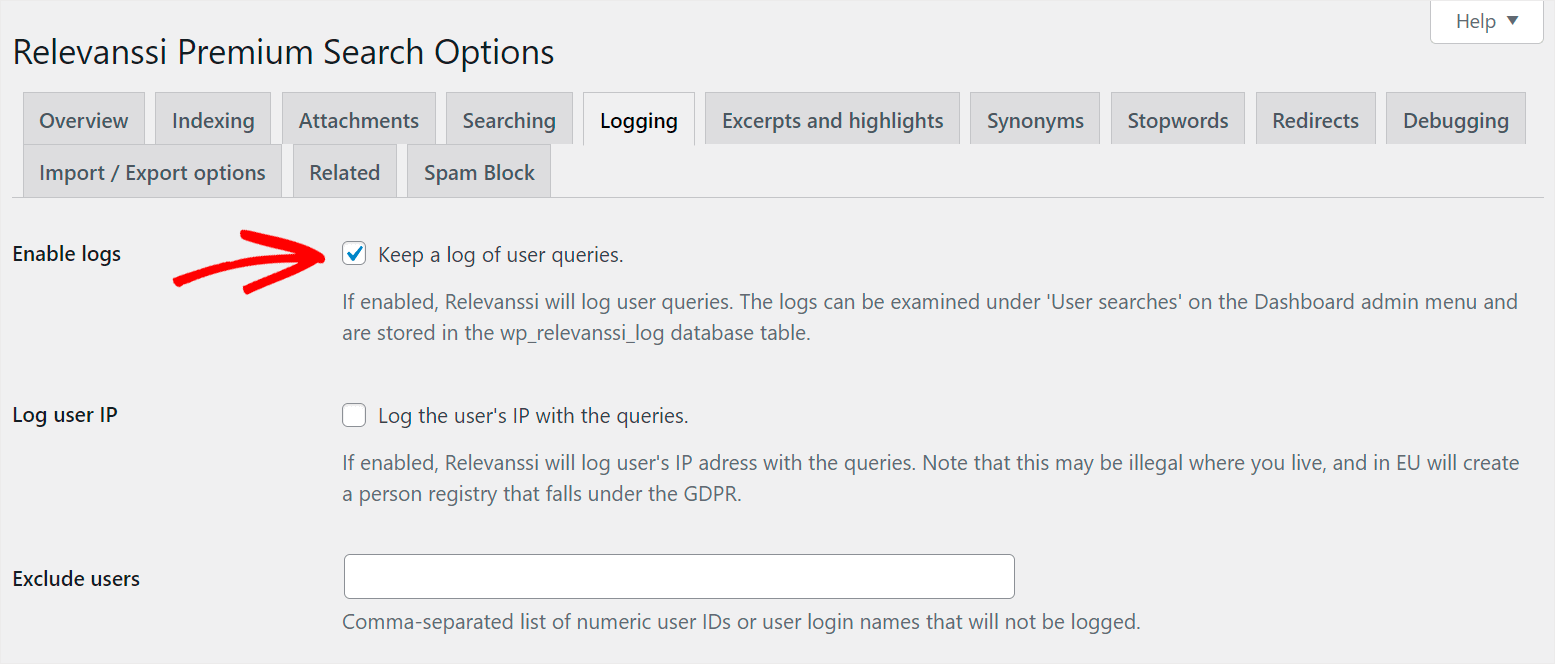Open the Searching options tab
The width and height of the screenshot is (1555, 664).
tap(509, 118)
